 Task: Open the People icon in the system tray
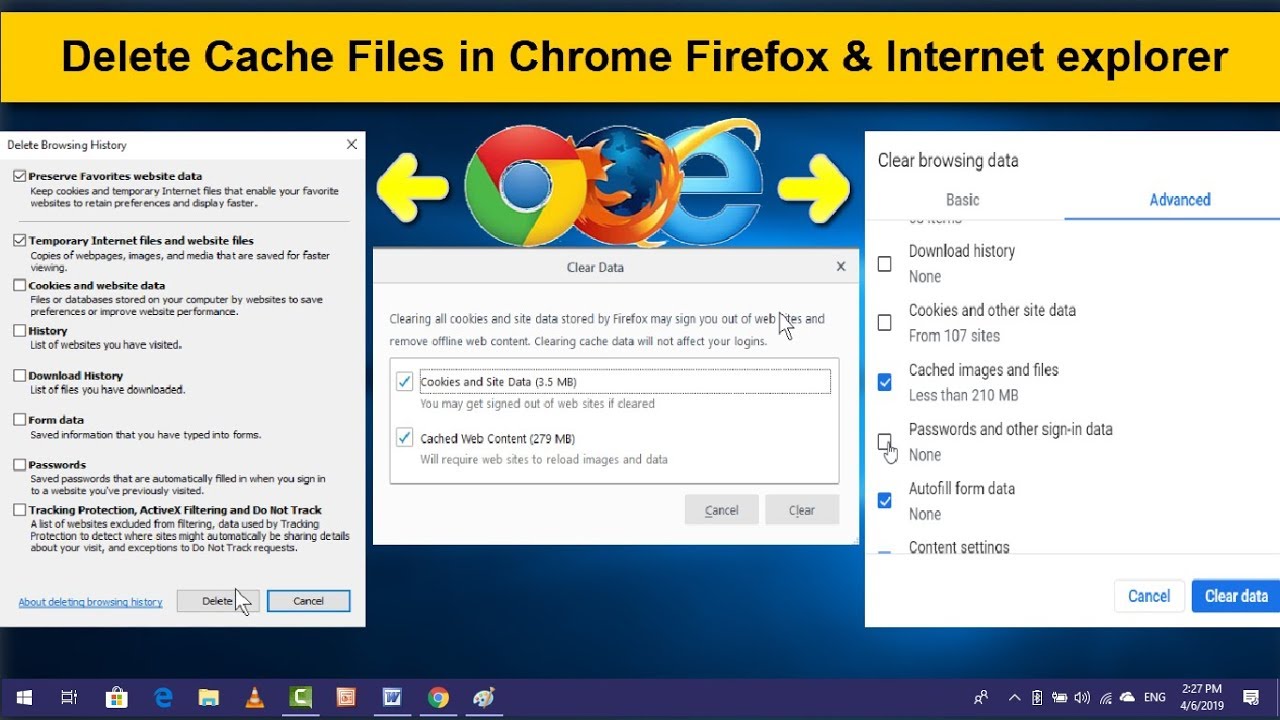click(x=981, y=697)
